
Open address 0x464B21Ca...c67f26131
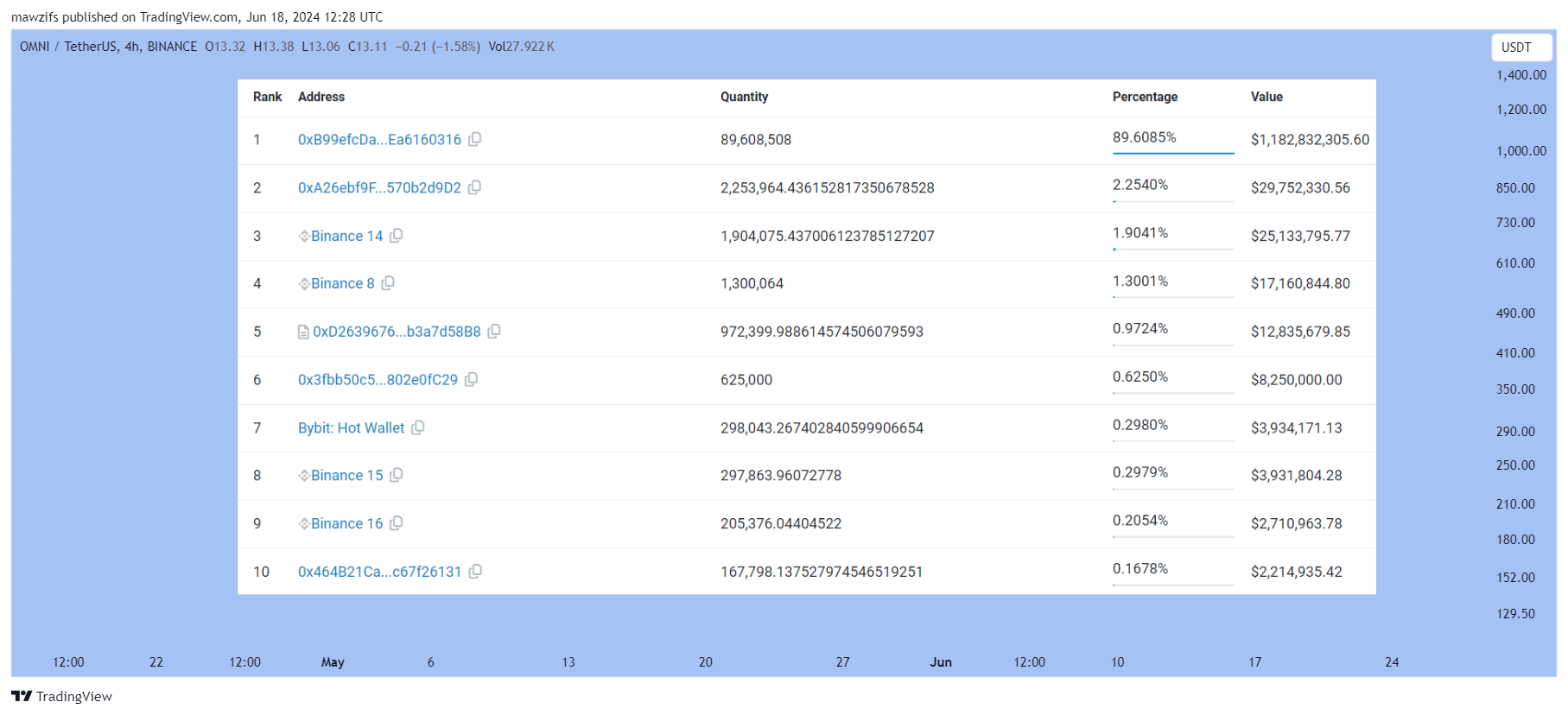(379, 572)
